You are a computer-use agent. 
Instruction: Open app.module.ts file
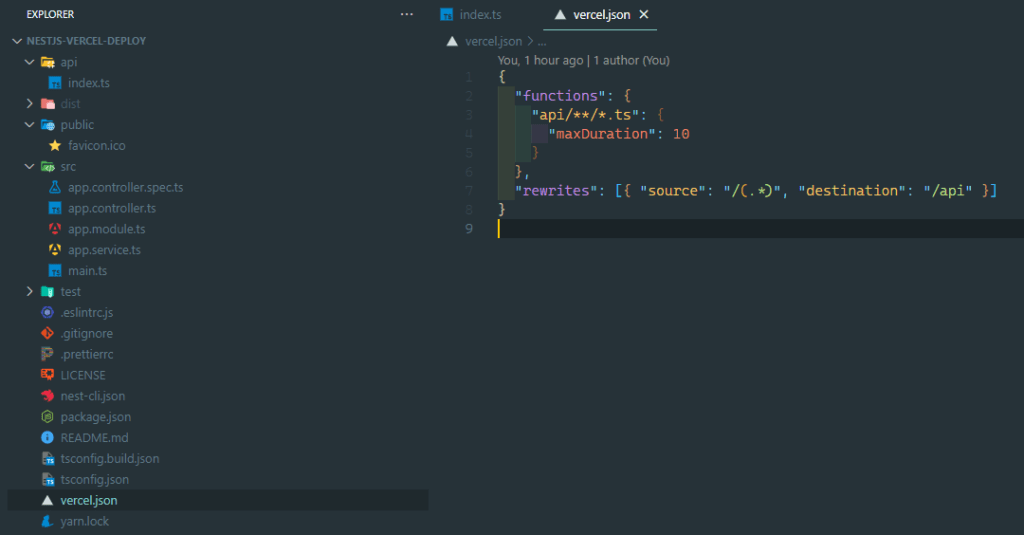pyautogui.click(x=106, y=229)
